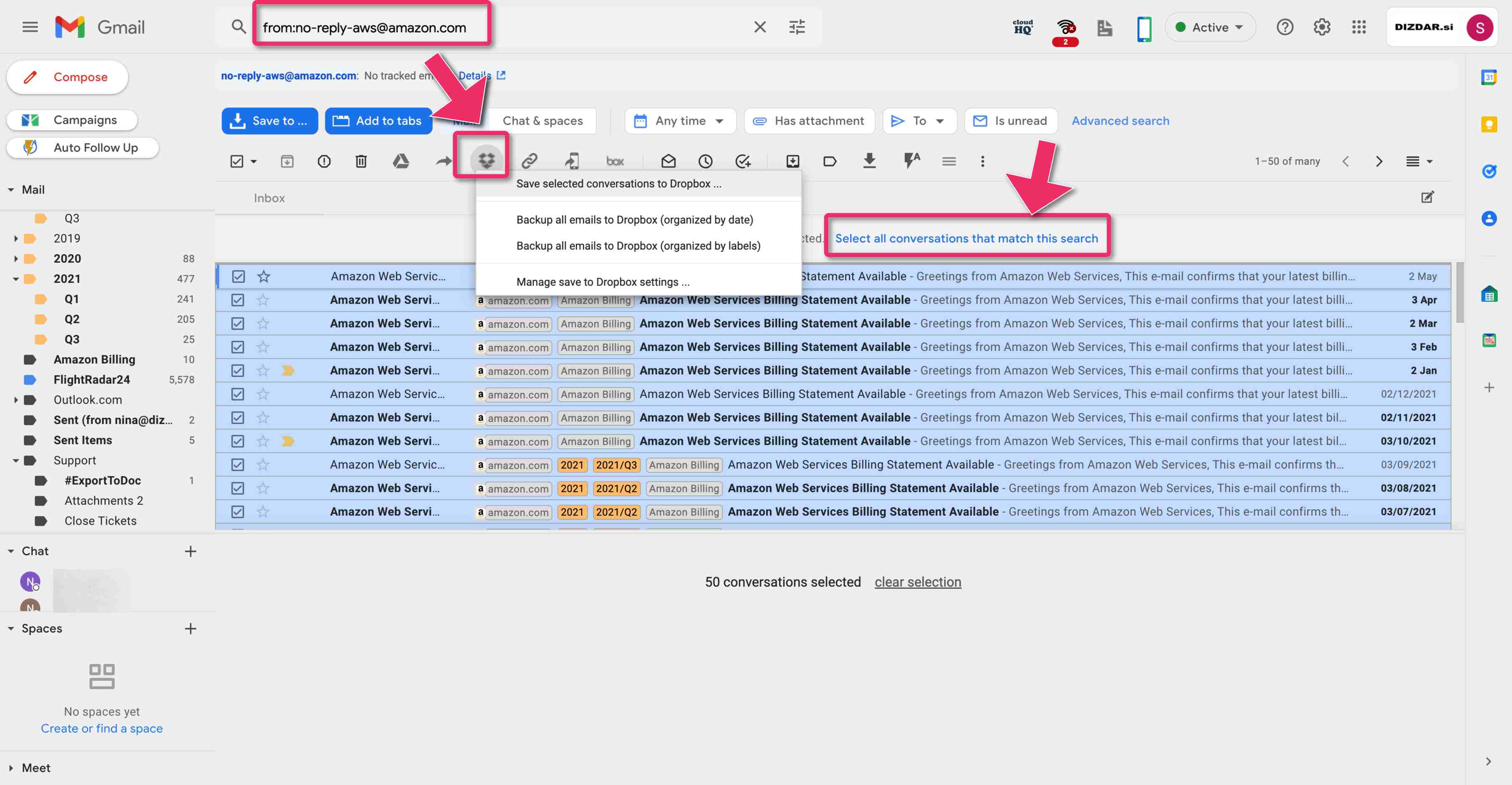1512x785 pixels.
Task: Expand the 2019 label folder
Action: point(16,238)
